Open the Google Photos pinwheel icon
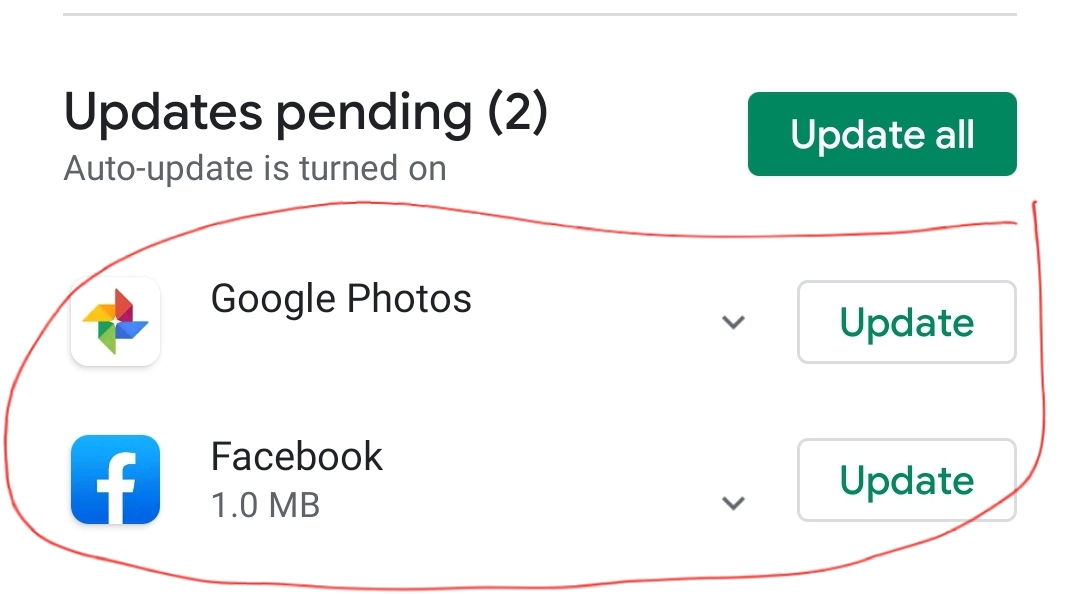 116,321
